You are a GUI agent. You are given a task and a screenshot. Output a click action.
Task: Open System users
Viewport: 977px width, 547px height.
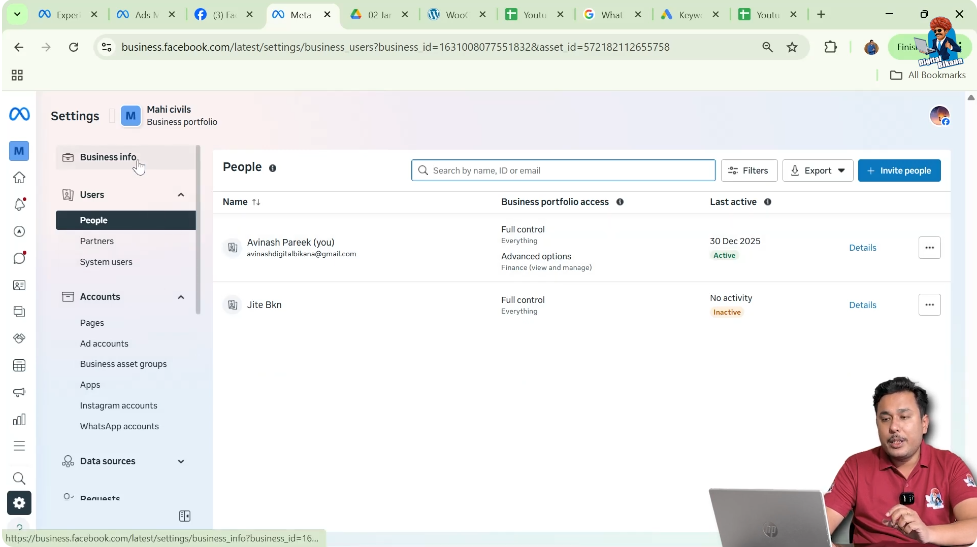[x=106, y=262]
